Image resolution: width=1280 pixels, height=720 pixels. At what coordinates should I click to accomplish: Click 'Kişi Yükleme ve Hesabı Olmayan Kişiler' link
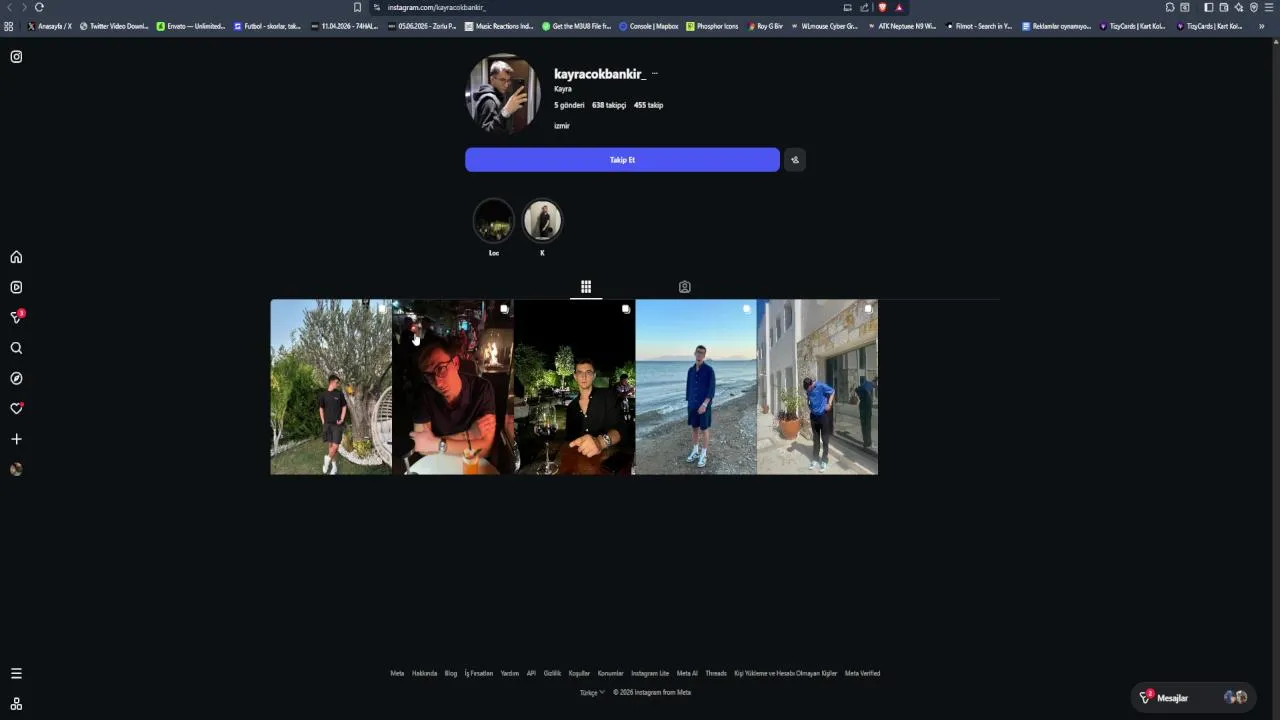click(x=786, y=673)
